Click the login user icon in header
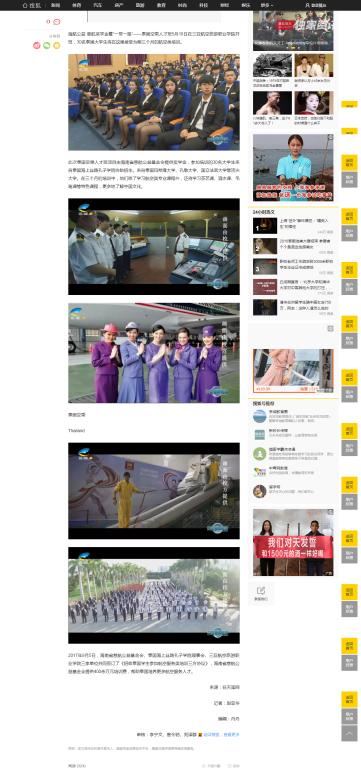The image size is (361, 768). pyautogui.click(x=308, y=5)
